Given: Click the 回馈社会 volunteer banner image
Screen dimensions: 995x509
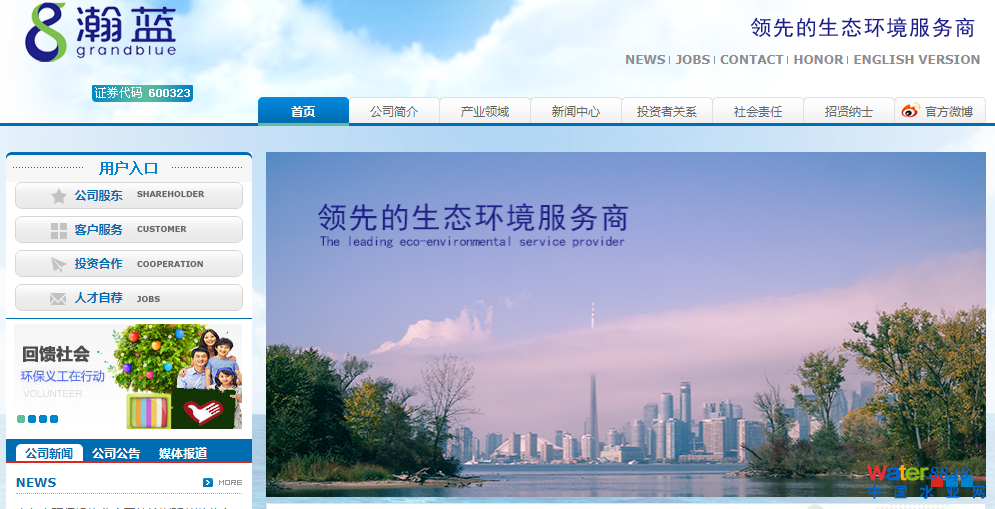Looking at the screenshot, I should pos(129,376).
